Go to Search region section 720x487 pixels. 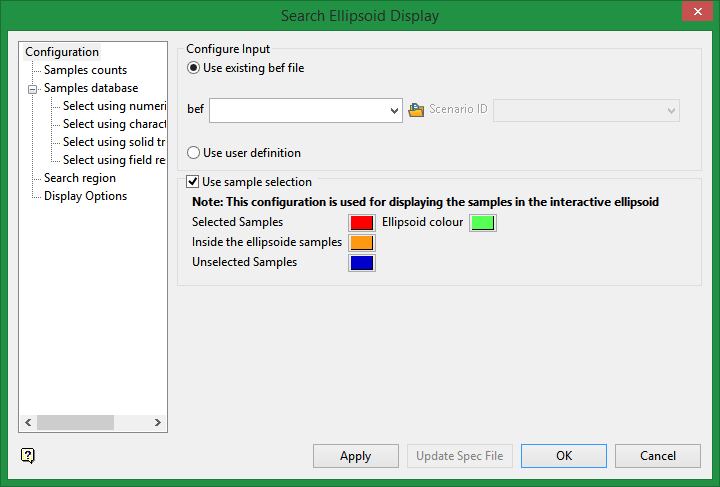[80, 178]
